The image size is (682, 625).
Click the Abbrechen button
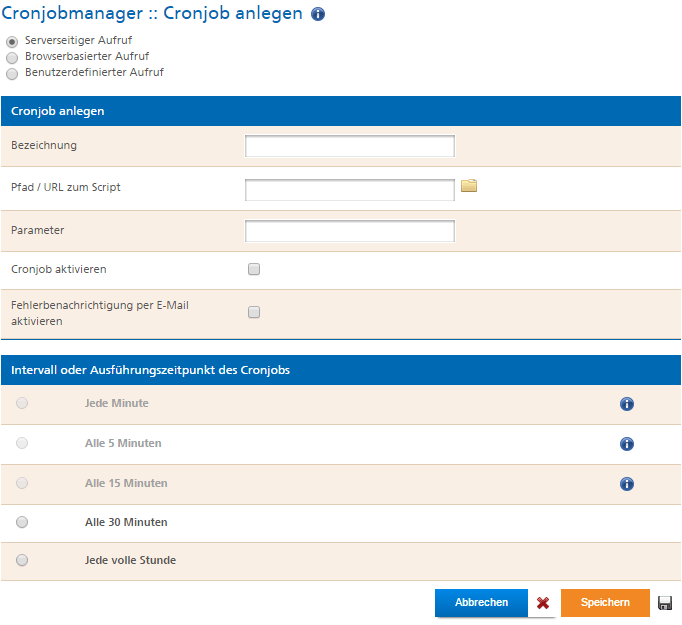(481, 603)
